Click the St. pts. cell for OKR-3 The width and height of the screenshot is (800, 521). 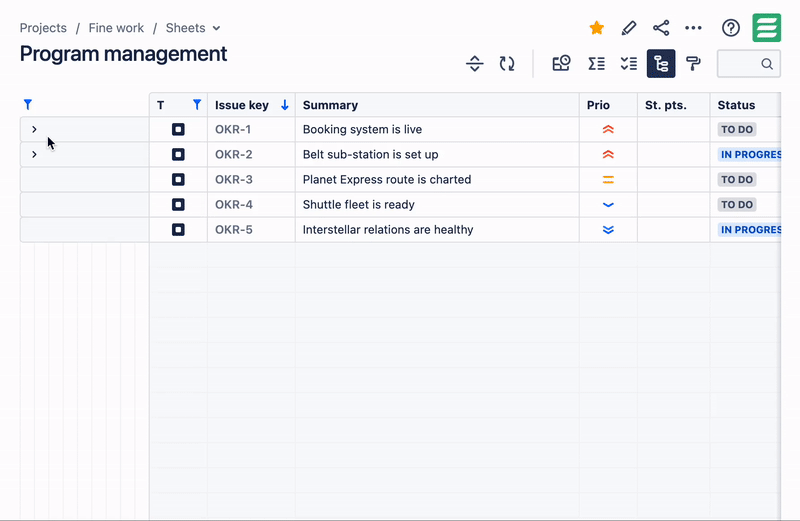(x=673, y=179)
